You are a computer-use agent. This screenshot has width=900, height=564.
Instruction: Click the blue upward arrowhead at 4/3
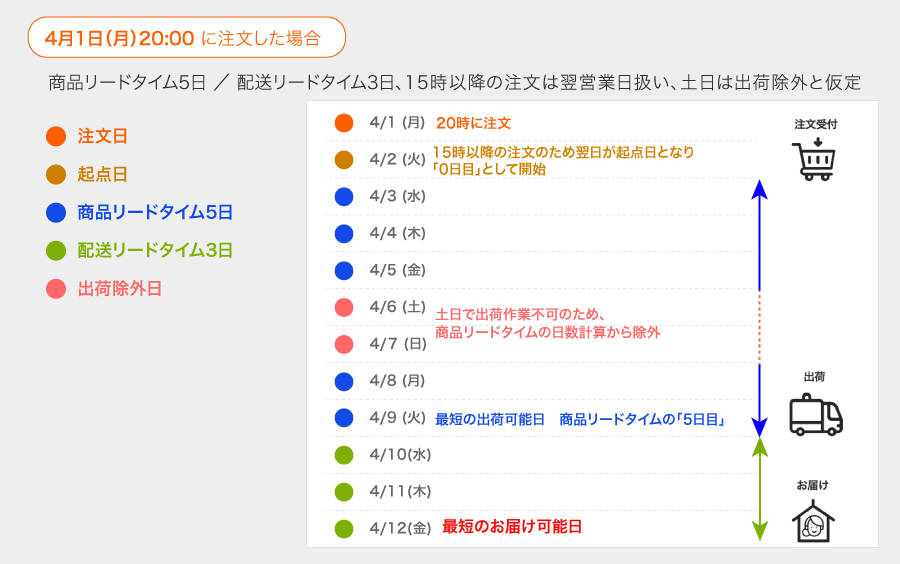(759, 189)
